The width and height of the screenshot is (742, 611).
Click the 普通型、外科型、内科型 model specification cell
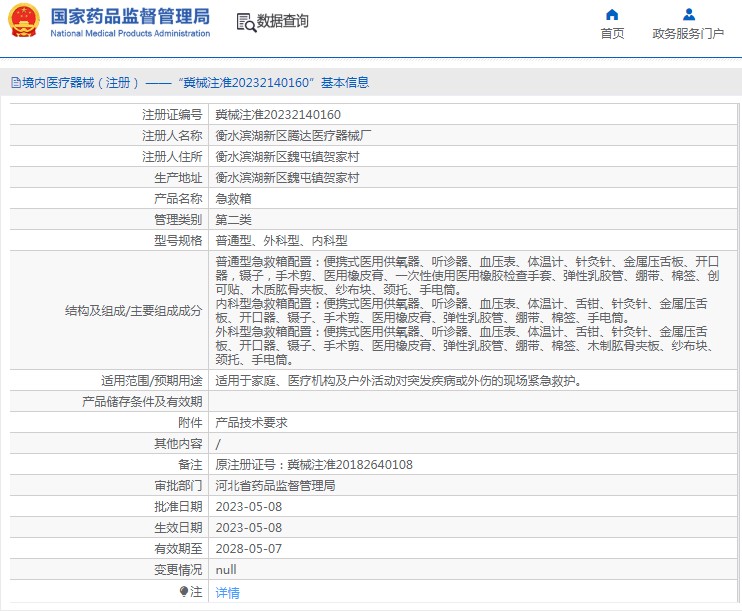pos(281,241)
